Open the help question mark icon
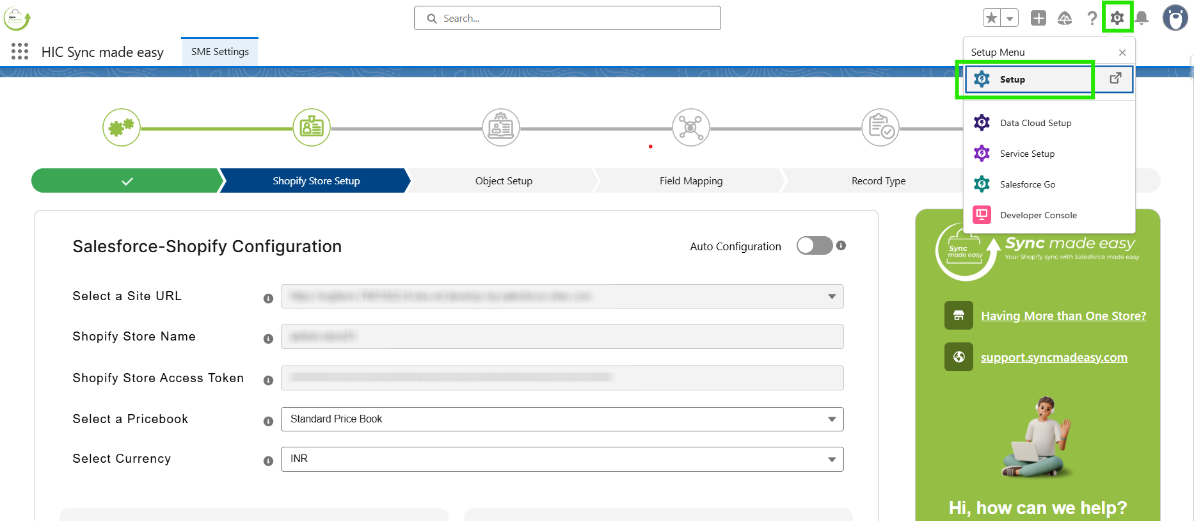 click(x=1092, y=18)
